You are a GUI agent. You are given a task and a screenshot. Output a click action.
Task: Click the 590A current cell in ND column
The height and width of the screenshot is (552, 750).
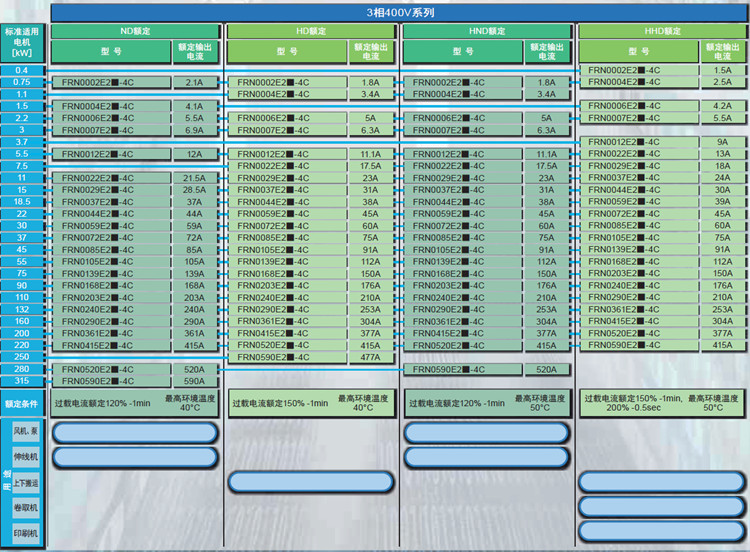tap(195, 381)
